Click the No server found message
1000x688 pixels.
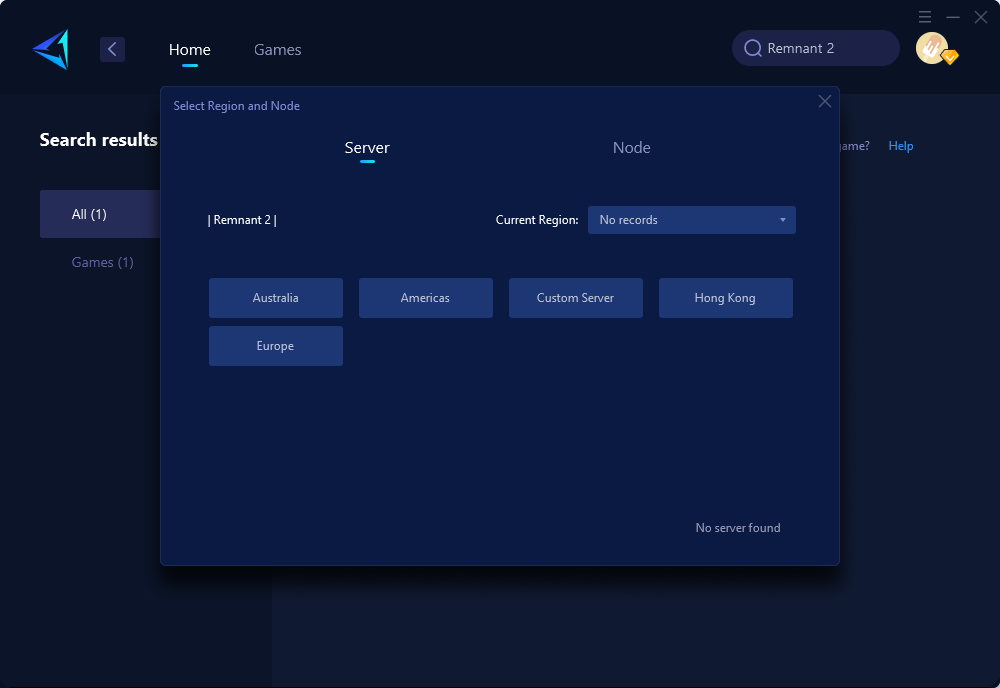[x=738, y=528]
